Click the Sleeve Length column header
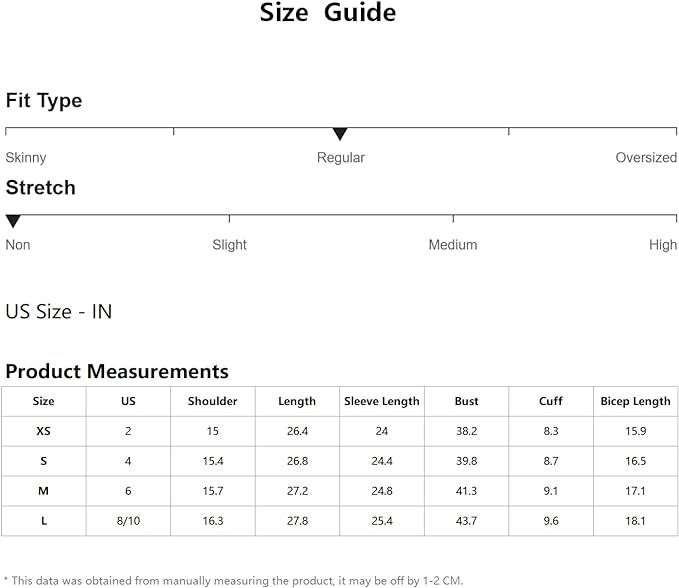Screen dimensions: 679x588 (x=382, y=401)
